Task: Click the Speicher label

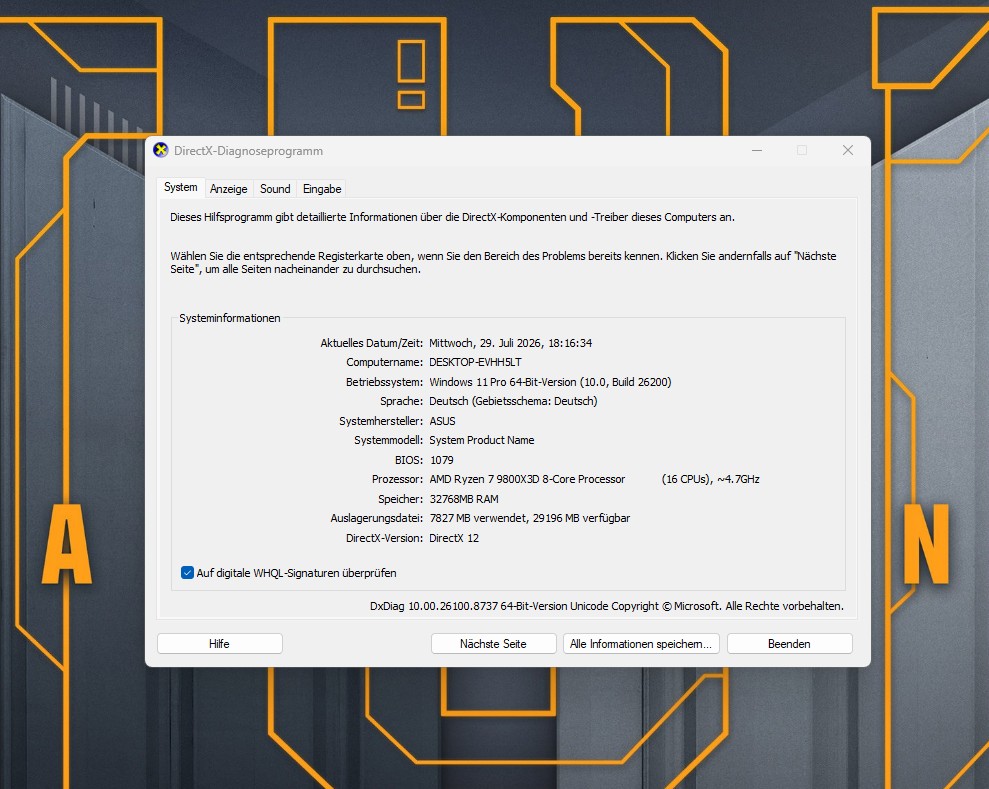Action: coord(401,499)
